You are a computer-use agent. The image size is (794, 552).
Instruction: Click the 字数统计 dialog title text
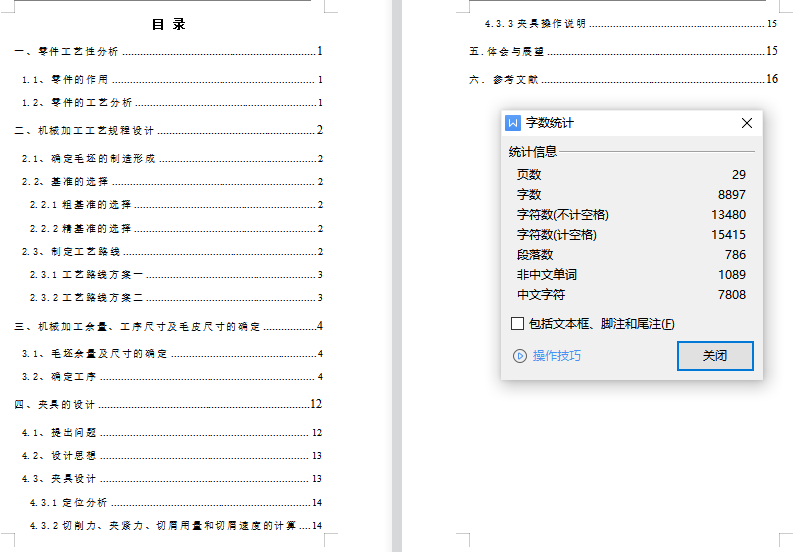[x=550, y=123]
